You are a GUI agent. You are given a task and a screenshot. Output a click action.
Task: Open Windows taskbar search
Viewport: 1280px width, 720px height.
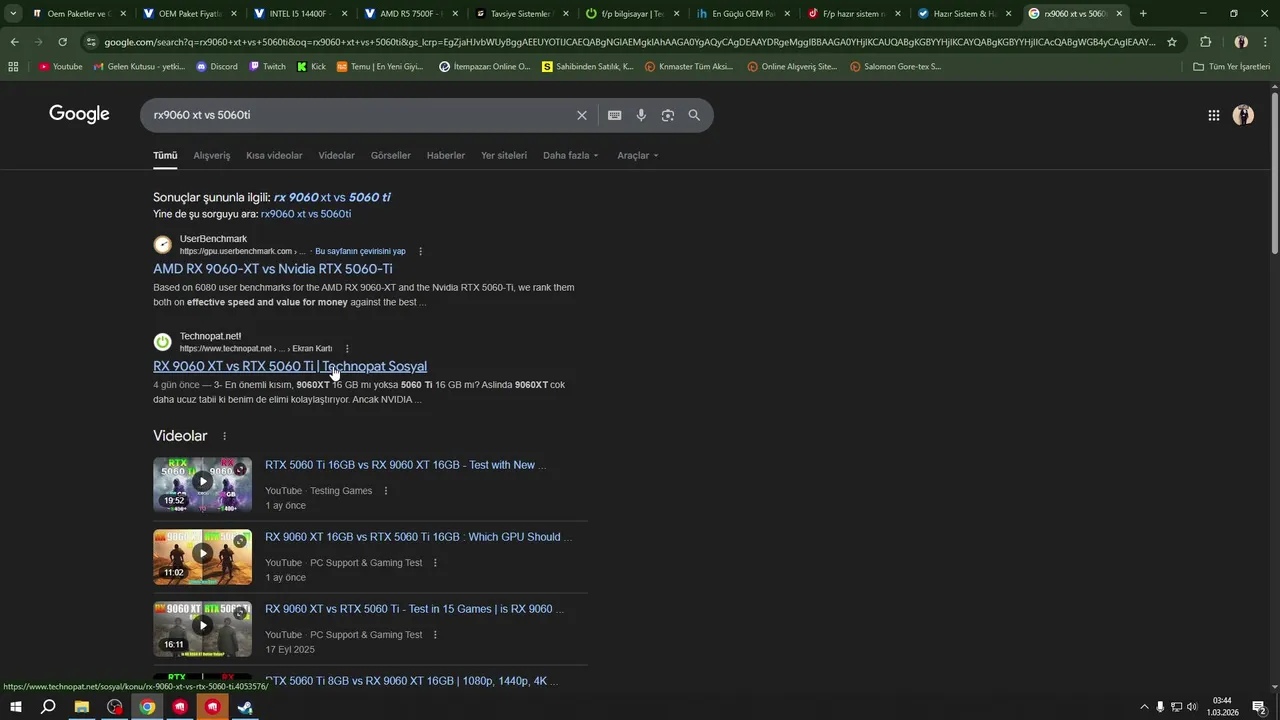48,707
